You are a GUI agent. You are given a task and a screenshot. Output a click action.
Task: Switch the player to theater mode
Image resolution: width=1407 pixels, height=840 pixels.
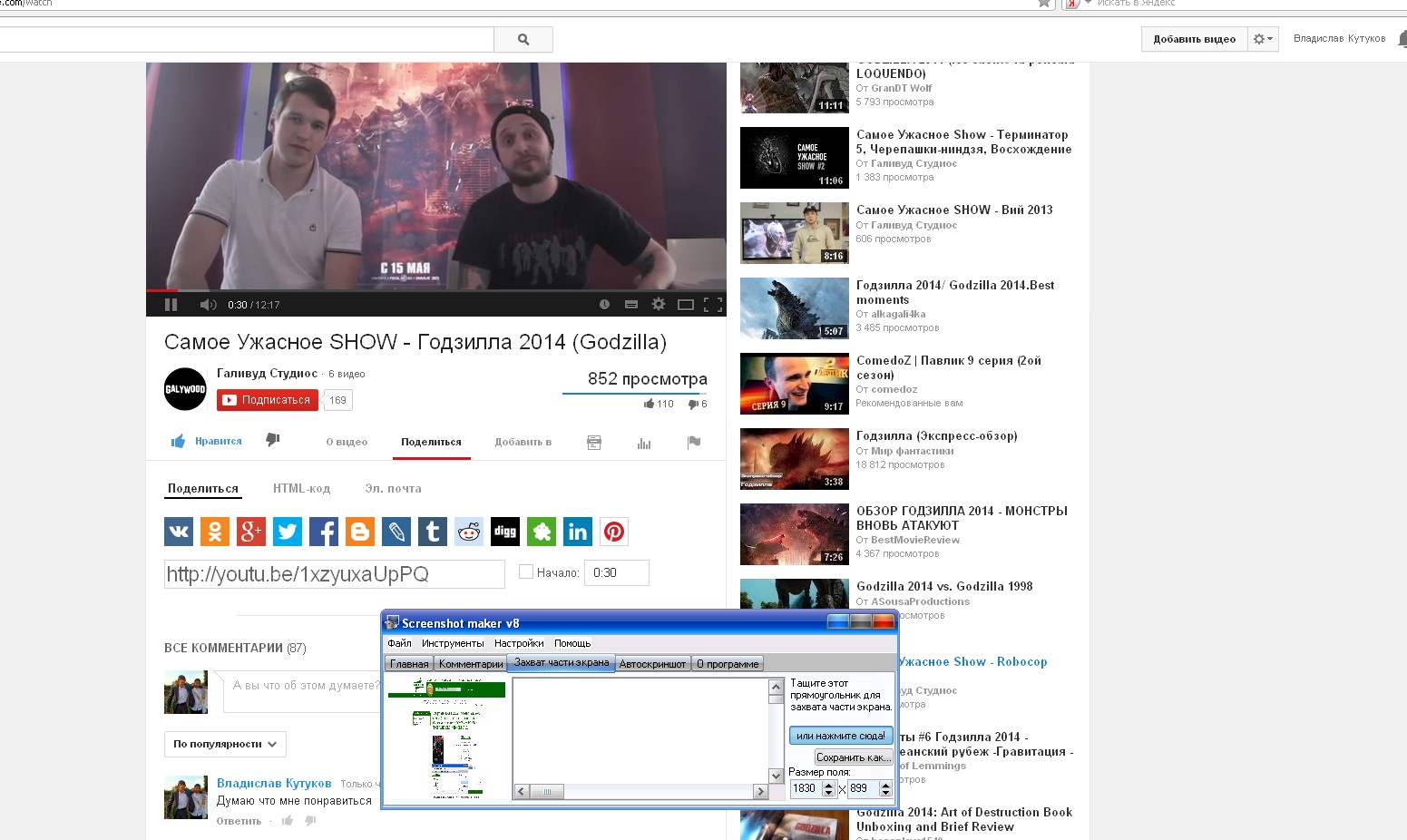point(686,305)
